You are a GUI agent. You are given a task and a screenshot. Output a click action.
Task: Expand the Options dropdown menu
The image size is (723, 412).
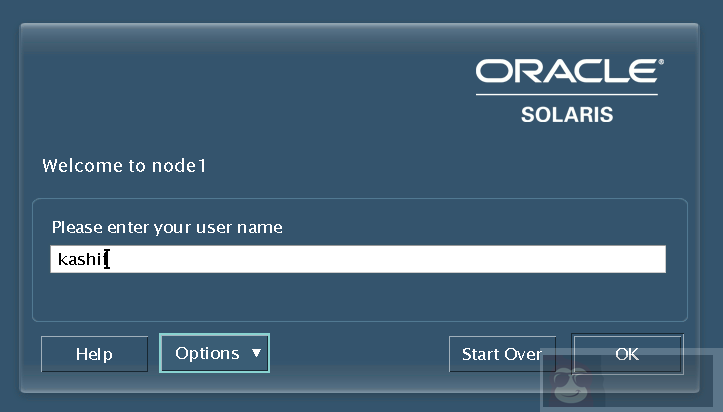click(214, 353)
